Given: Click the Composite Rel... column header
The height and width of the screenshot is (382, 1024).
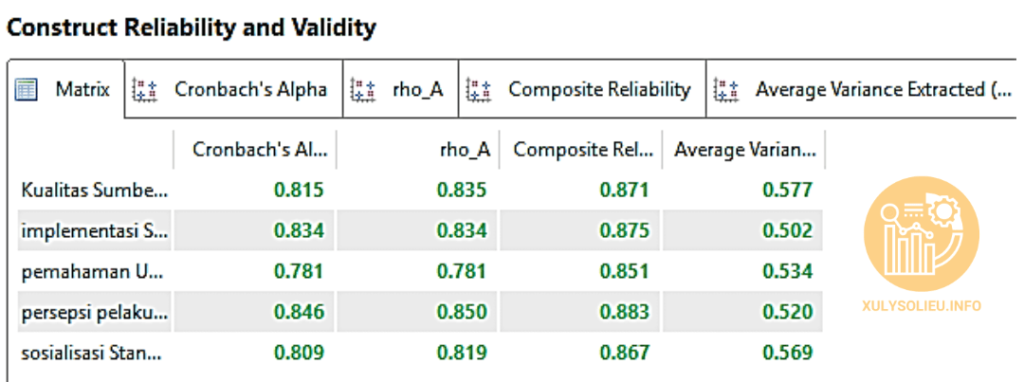Looking at the screenshot, I should pyautogui.click(x=581, y=150).
